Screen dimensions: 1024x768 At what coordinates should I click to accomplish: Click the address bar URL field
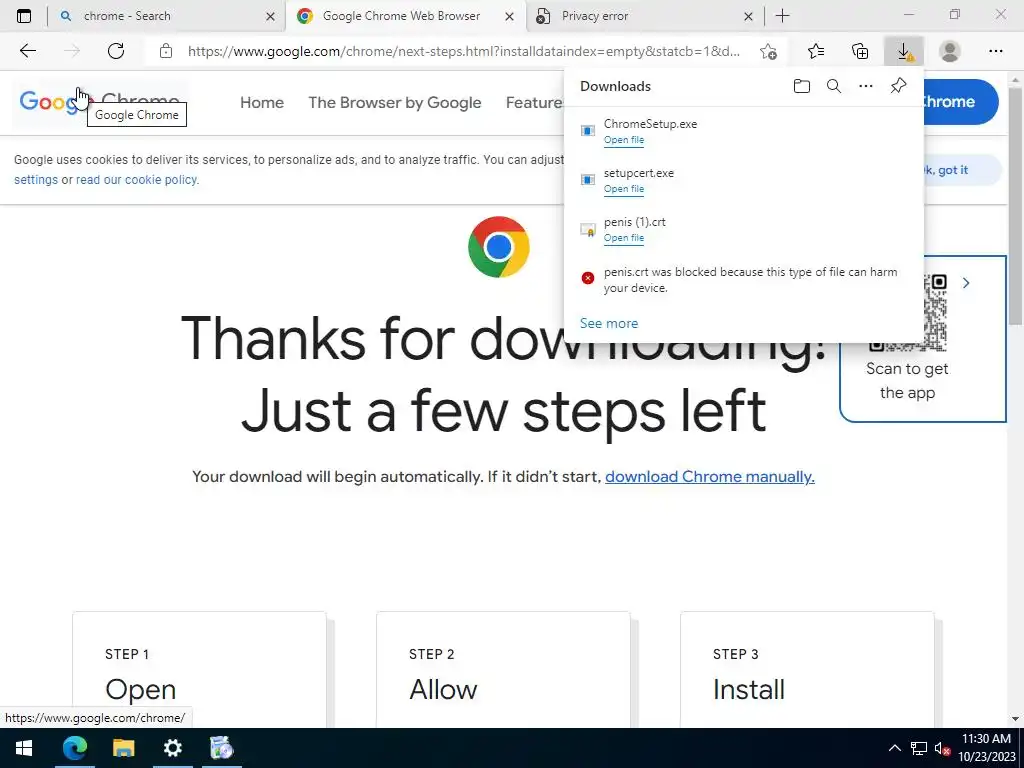(464, 51)
